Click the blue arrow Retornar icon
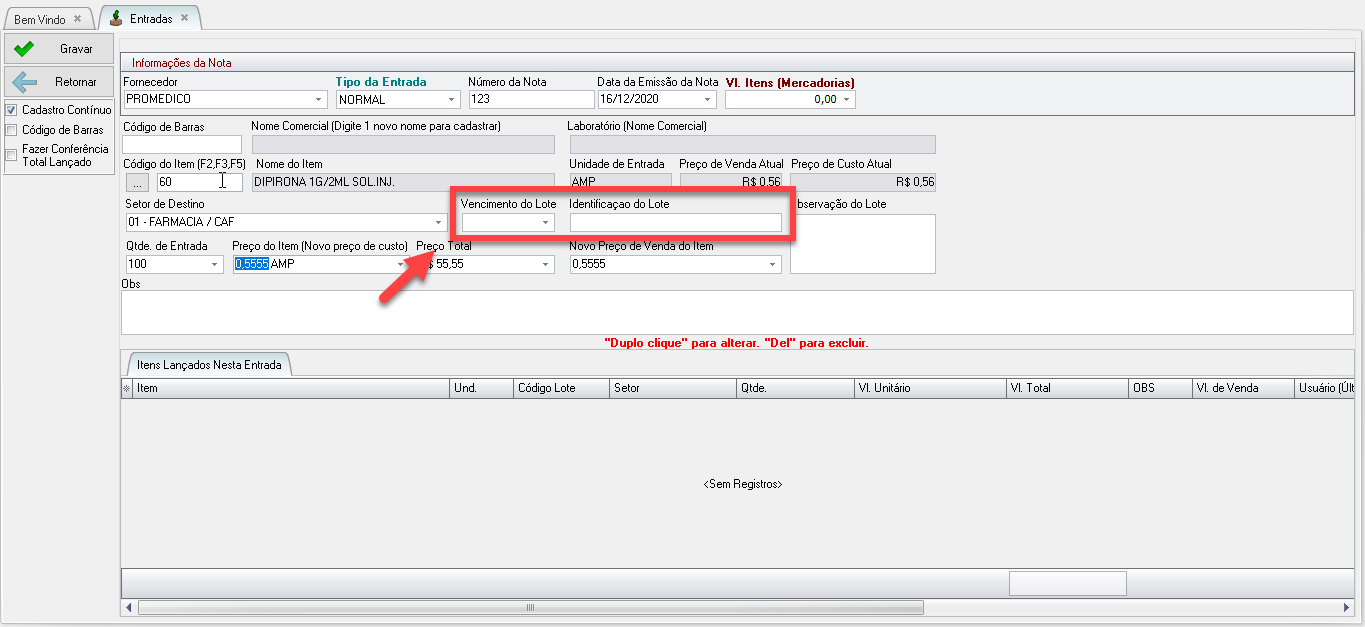Viewport: 1365px width, 627px height. point(25,82)
